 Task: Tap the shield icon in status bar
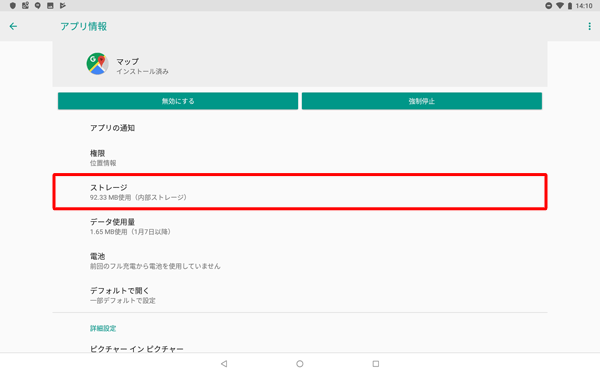[x=13, y=5]
